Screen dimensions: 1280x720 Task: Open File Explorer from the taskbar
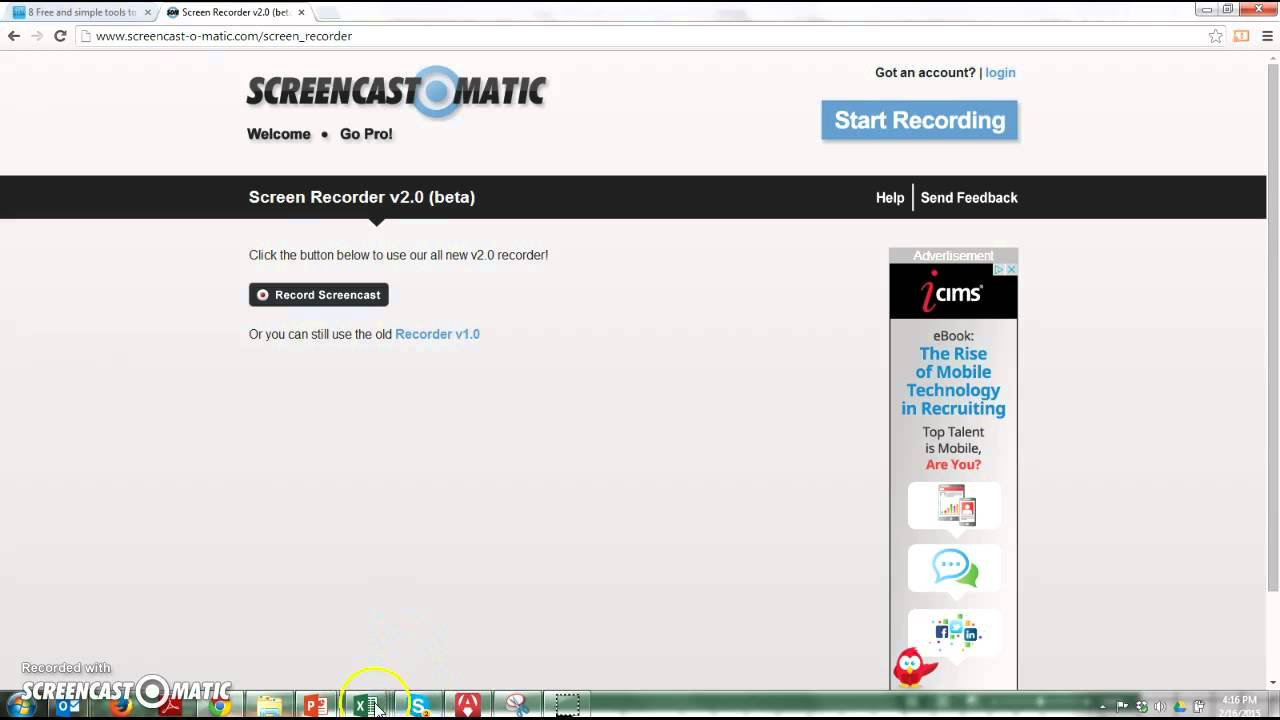pos(269,706)
